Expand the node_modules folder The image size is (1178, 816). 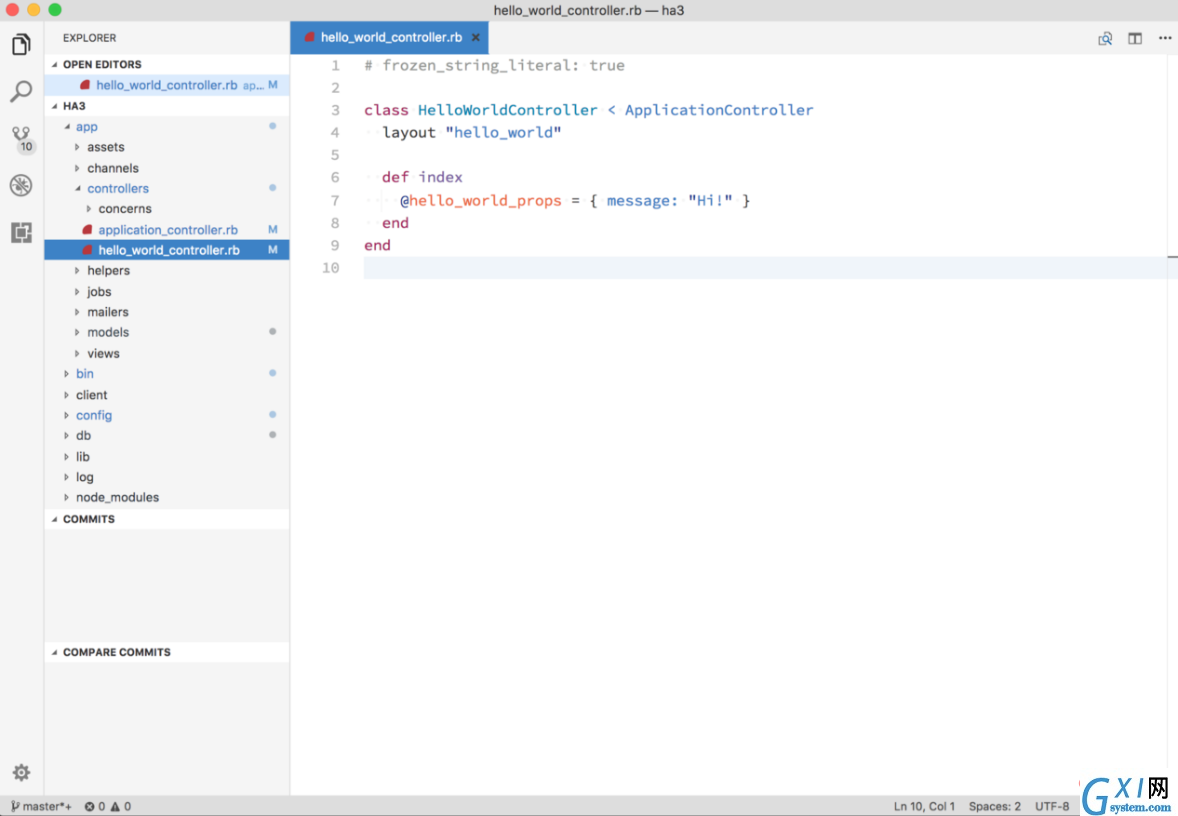click(117, 497)
